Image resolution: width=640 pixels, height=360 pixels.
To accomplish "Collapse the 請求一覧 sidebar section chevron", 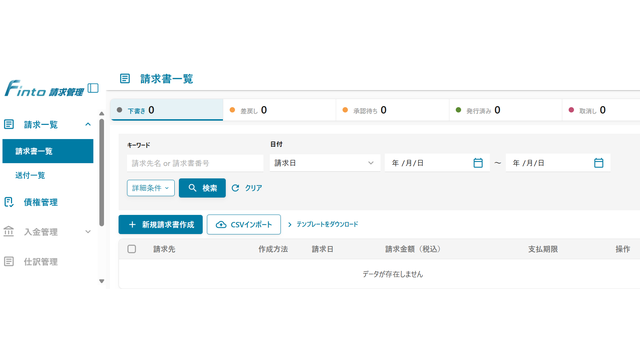I will point(88,124).
